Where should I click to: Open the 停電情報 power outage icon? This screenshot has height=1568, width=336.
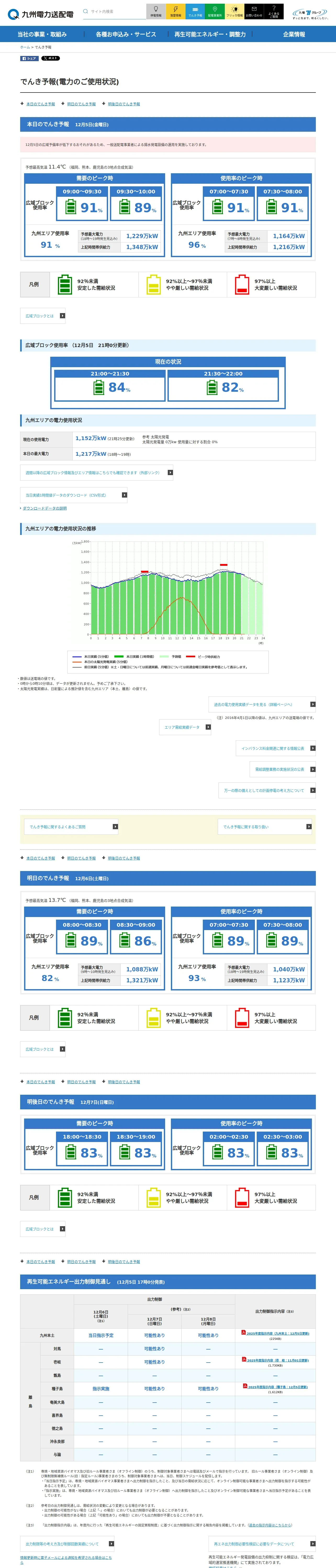[x=156, y=11]
